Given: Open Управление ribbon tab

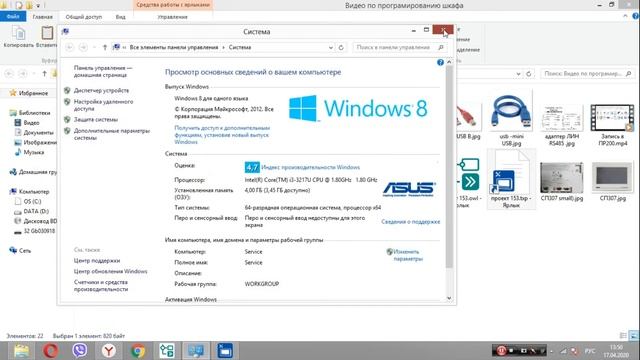Looking at the screenshot, I should point(172,17).
